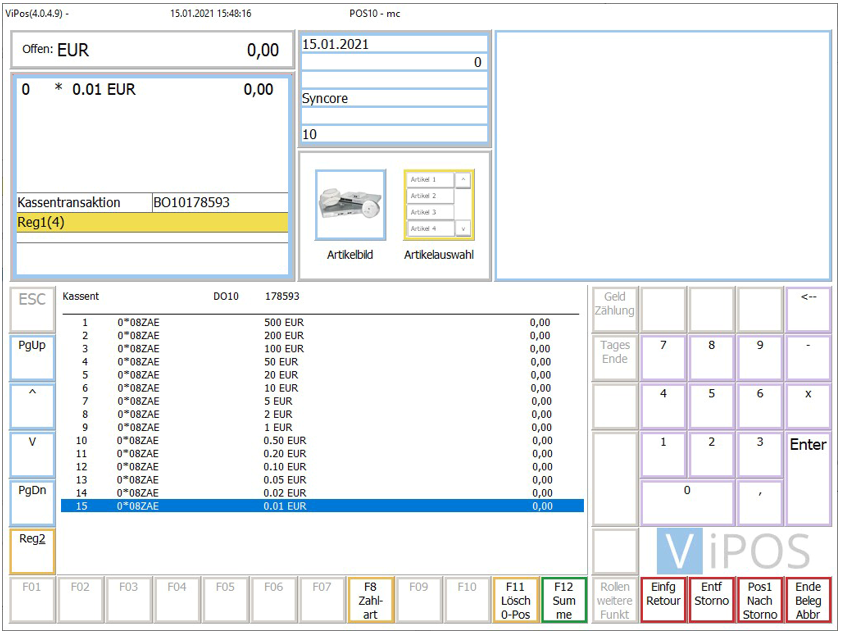Click the Entf Storno button
This screenshot has width=842, height=634.
coord(711,600)
